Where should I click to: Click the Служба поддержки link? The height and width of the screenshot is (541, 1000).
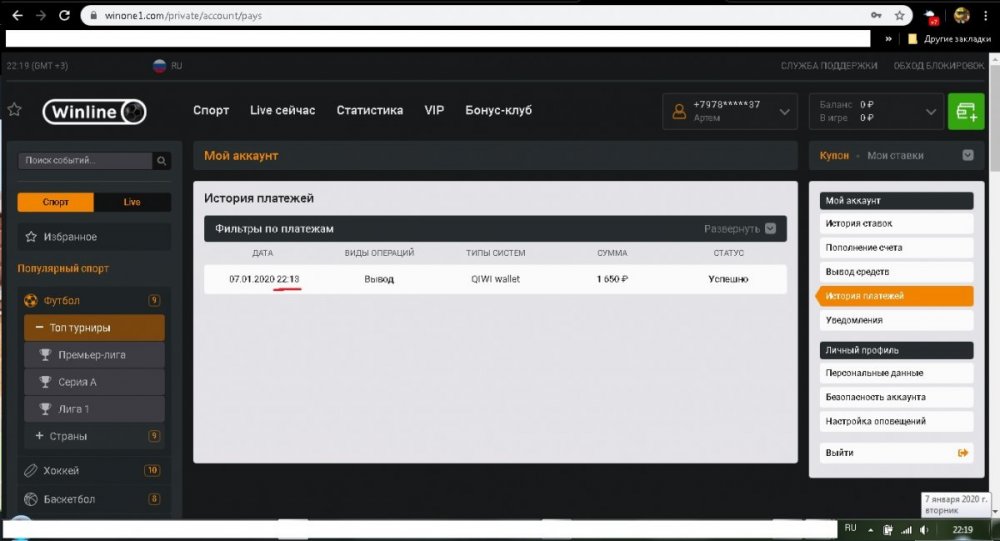pos(829,65)
